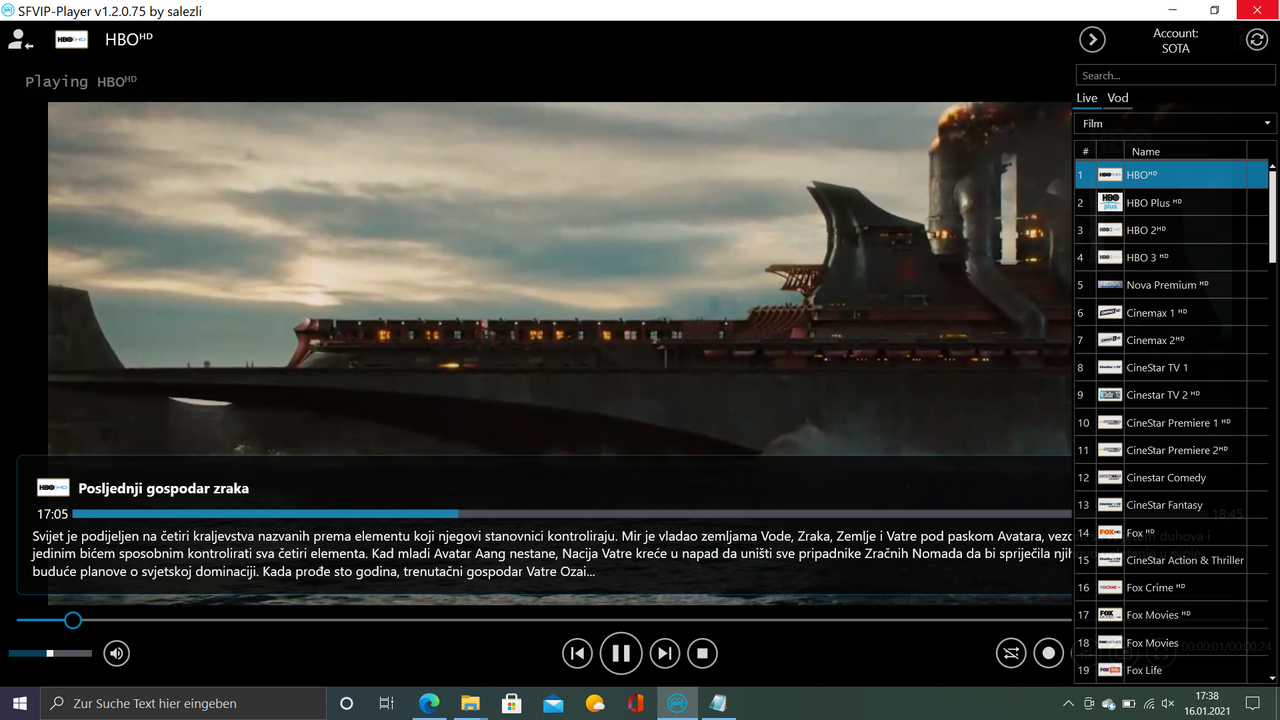1280x720 pixels.
Task: Click the HBO Plus channel logo
Action: pos(1110,203)
